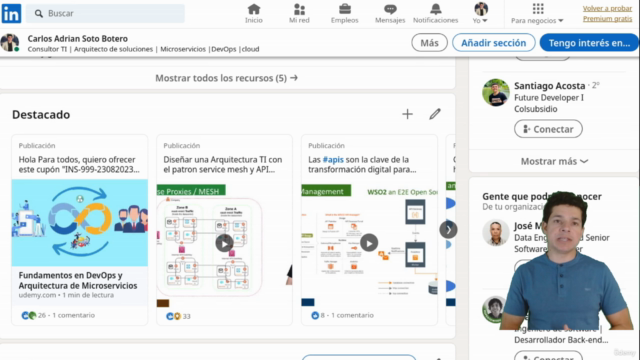640x360 pixels.
Task: Play the service mesh video
Action: tap(224, 243)
